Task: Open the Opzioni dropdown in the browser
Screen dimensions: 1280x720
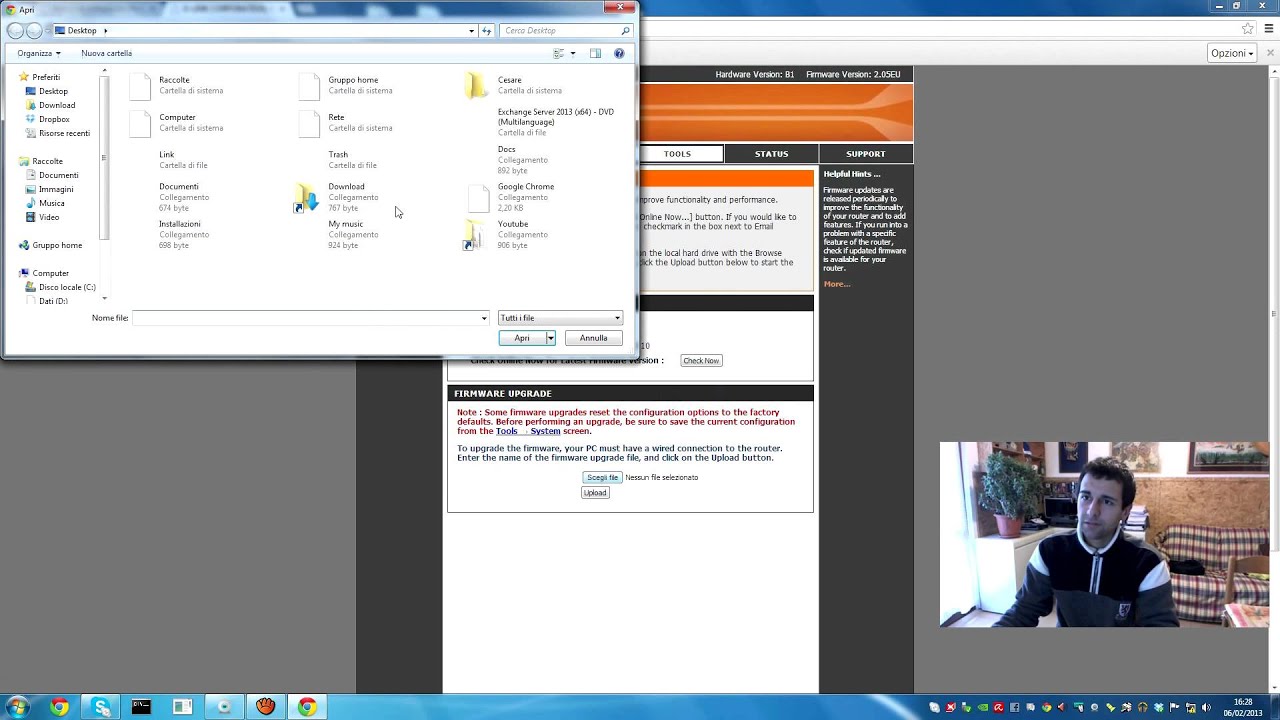Action: click(1232, 53)
